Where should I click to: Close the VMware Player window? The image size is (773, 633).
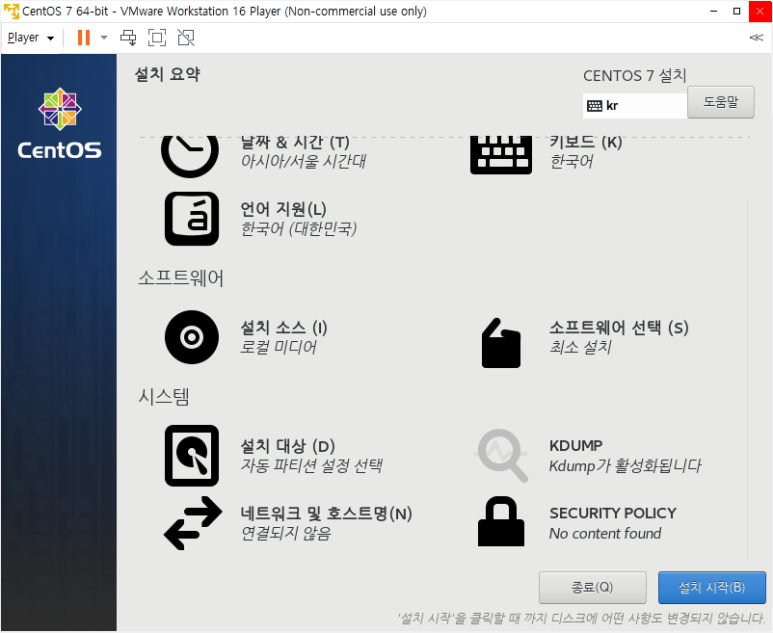(x=760, y=11)
